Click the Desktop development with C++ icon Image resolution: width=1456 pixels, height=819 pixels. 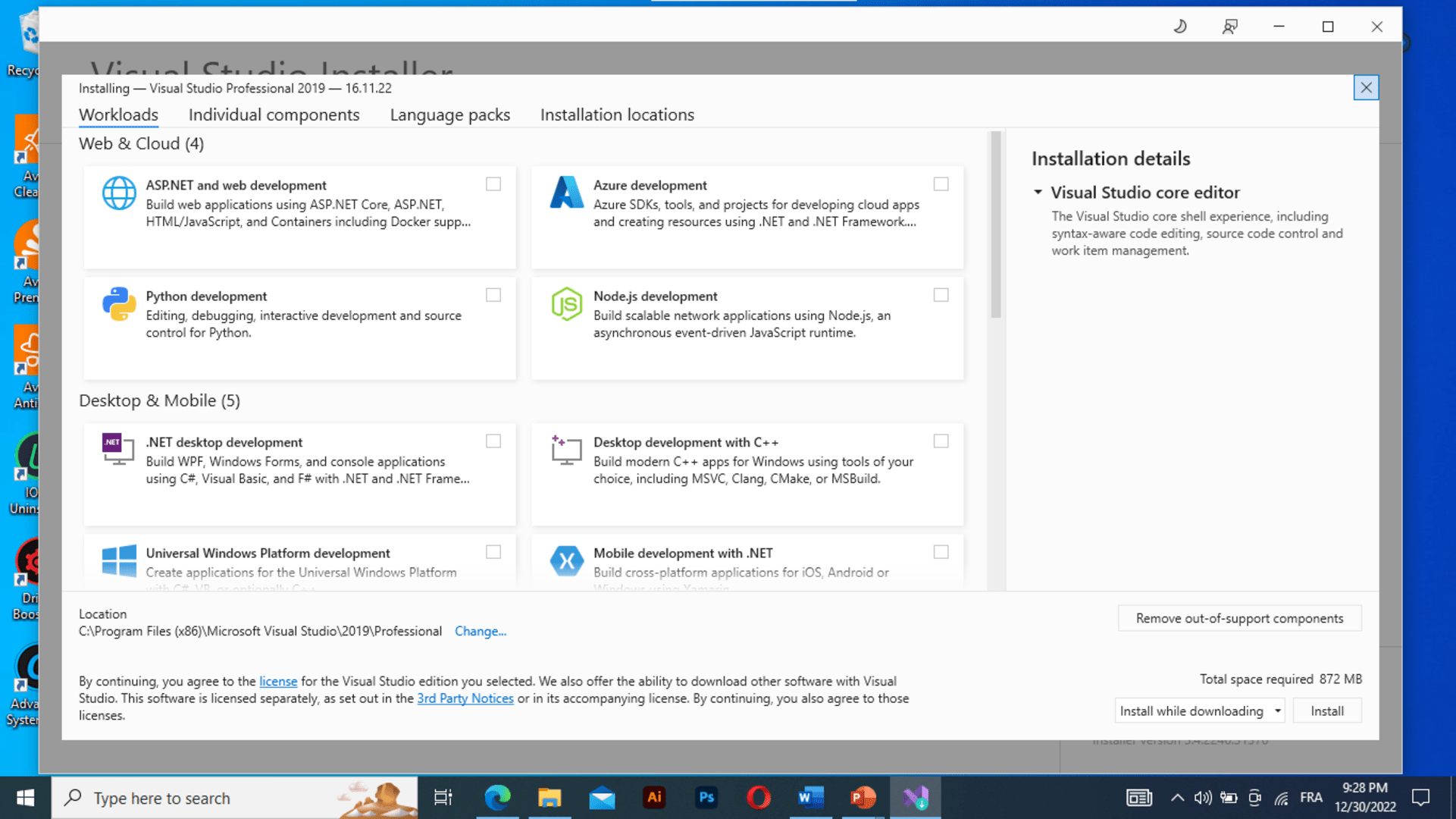tap(566, 450)
